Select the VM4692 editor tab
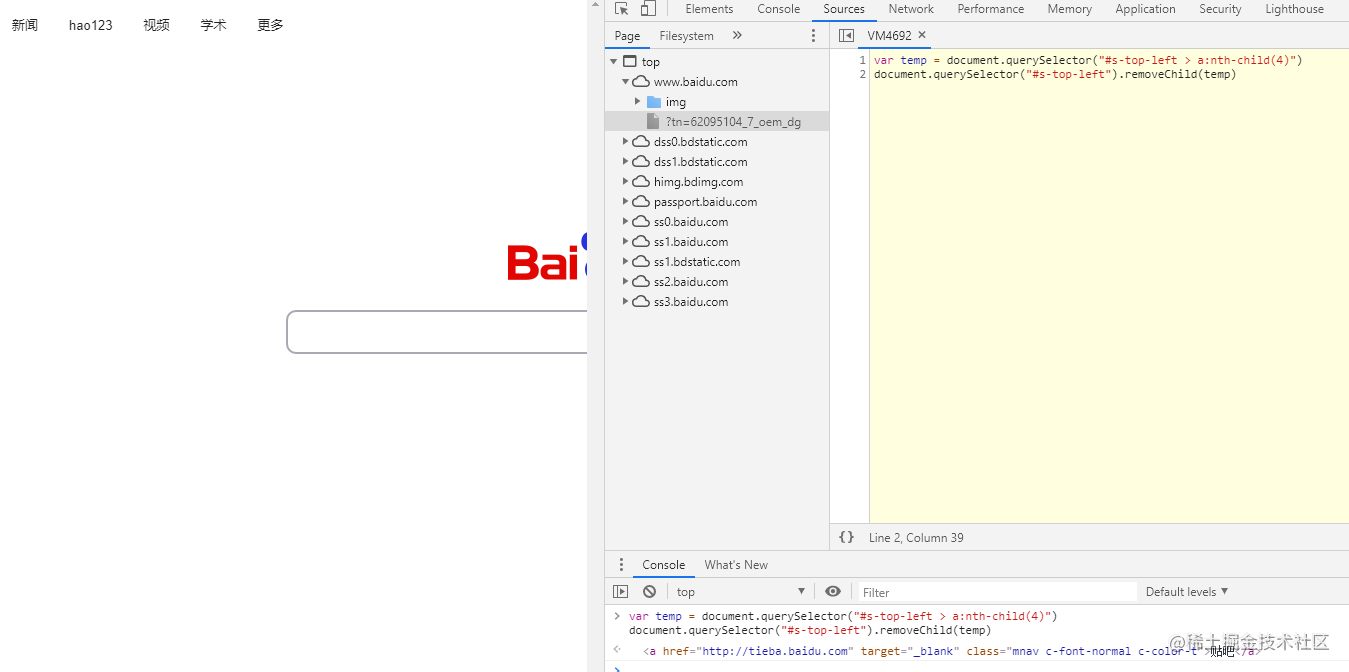 (890, 36)
